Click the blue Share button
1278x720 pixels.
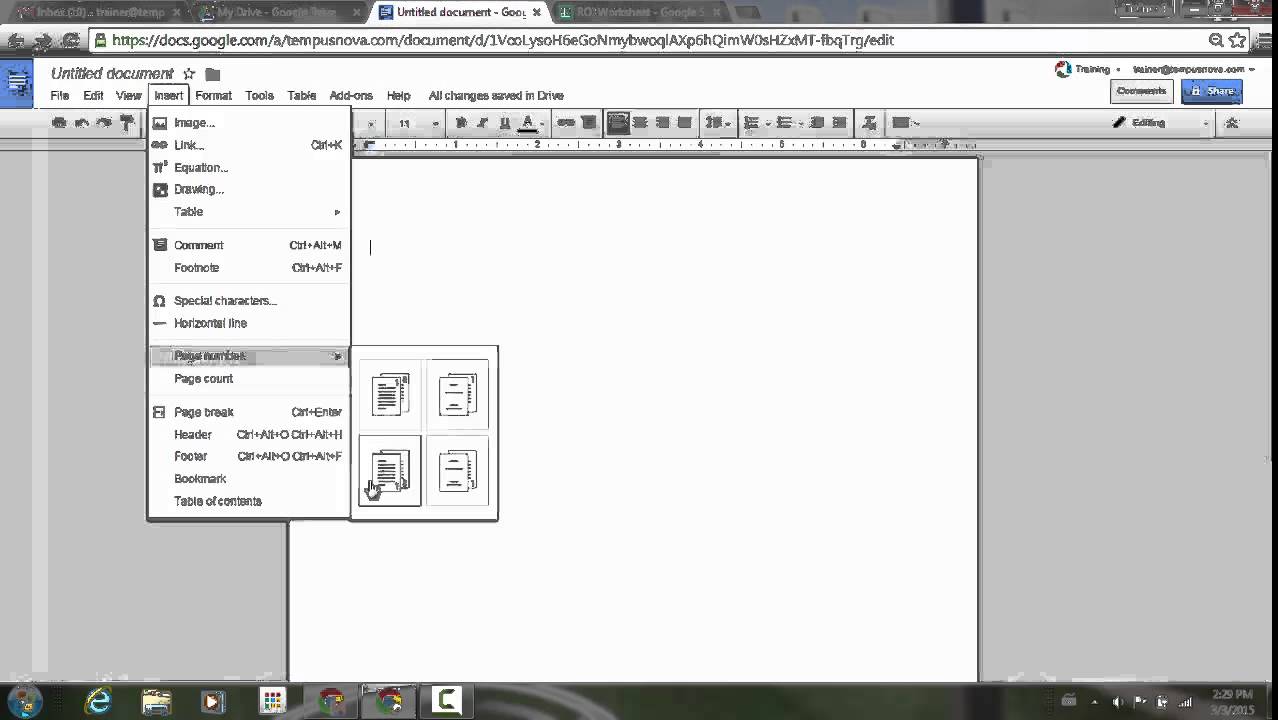[1212, 91]
